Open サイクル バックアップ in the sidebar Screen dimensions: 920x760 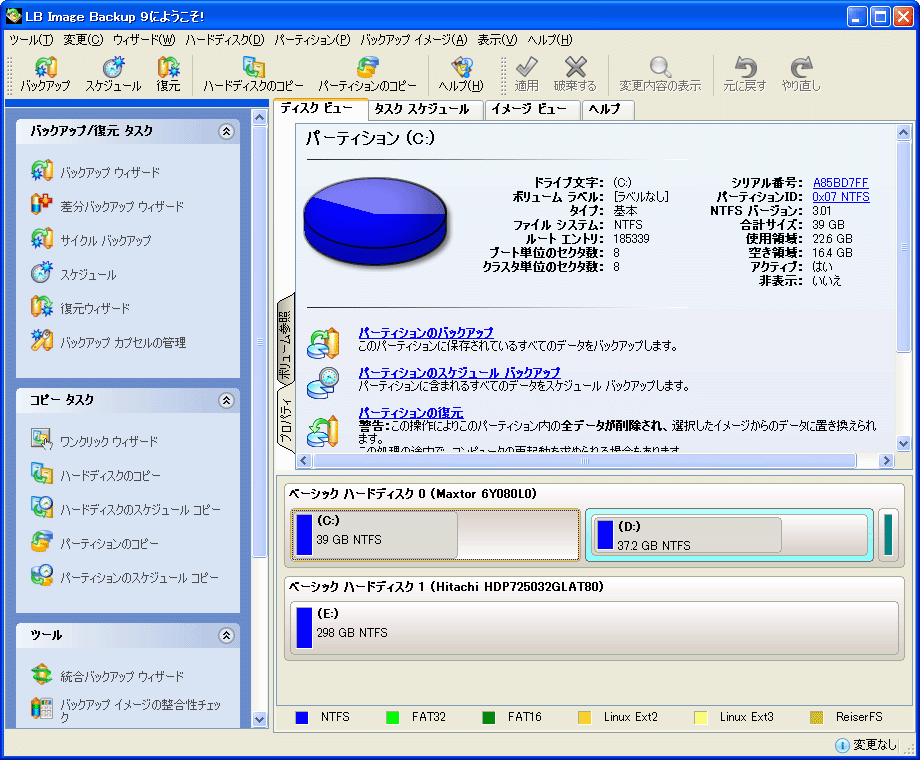click(x=91, y=240)
